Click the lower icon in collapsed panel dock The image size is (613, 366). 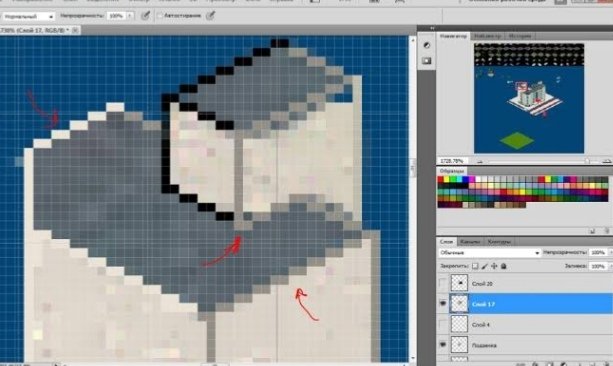click(427, 61)
